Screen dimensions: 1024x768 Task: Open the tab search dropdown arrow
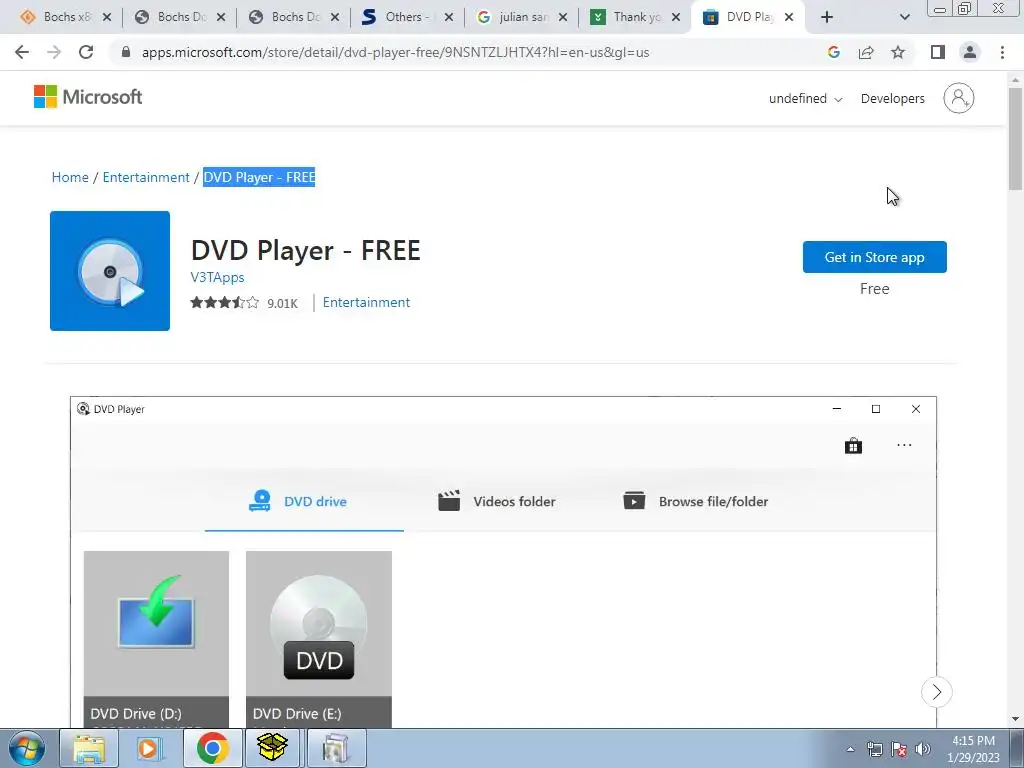pyautogui.click(x=904, y=17)
